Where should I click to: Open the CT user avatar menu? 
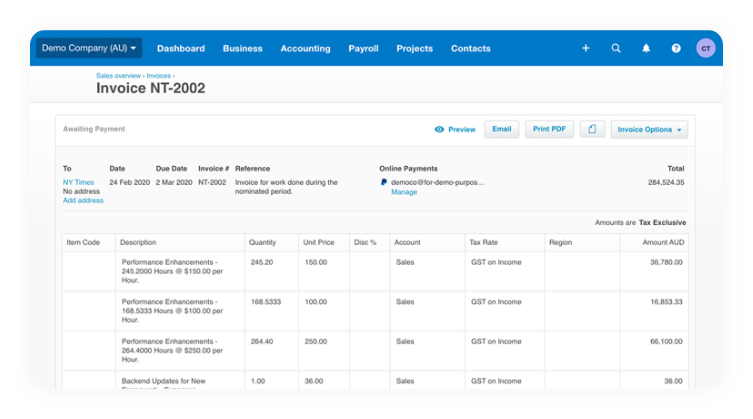pyautogui.click(x=705, y=48)
